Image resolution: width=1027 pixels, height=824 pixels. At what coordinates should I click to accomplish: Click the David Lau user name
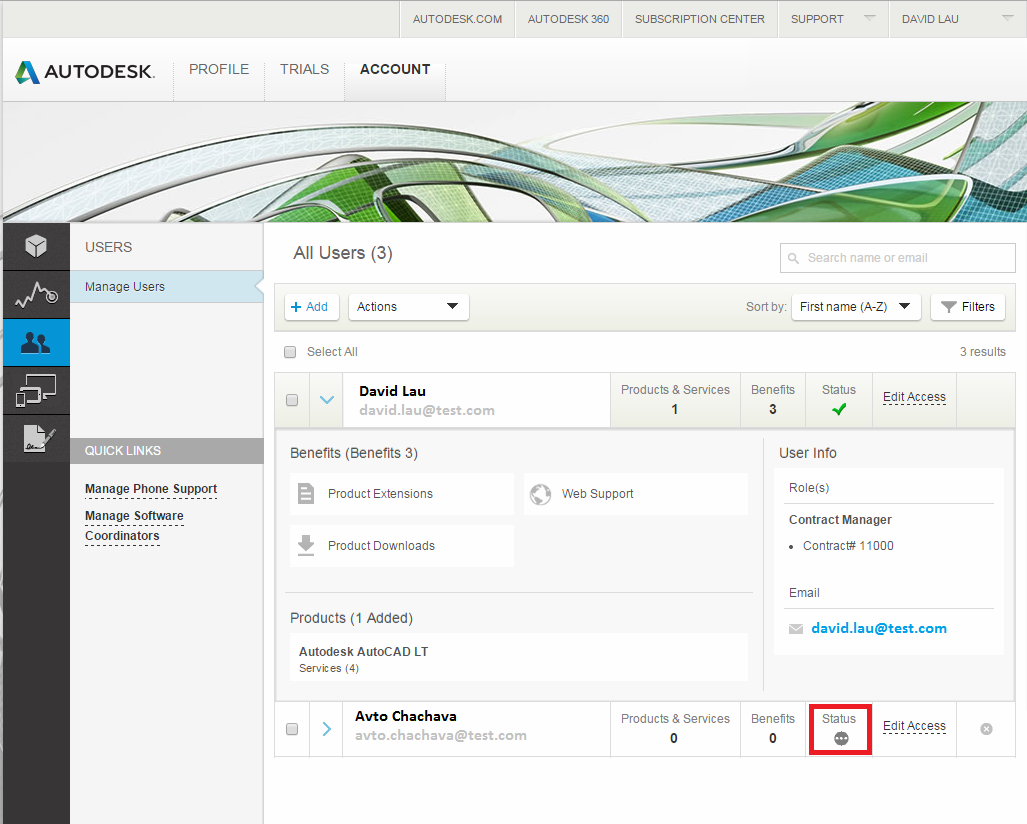(392, 391)
